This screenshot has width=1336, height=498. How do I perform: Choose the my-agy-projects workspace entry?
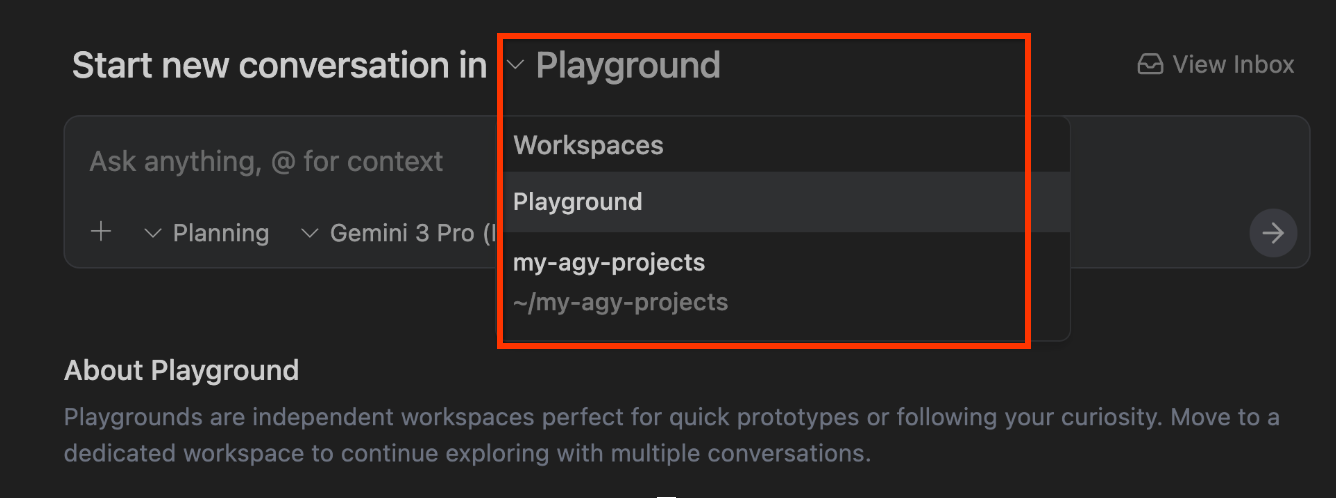(609, 263)
